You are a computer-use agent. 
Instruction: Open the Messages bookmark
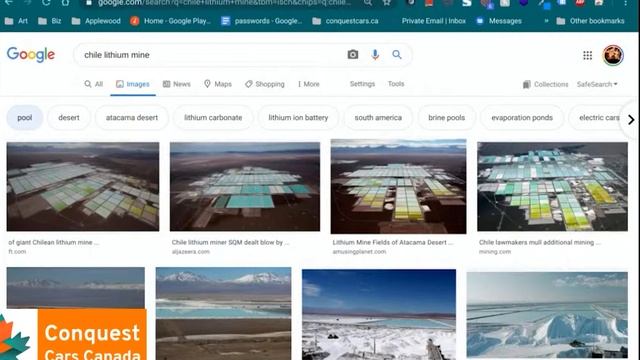[x=499, y=21]
